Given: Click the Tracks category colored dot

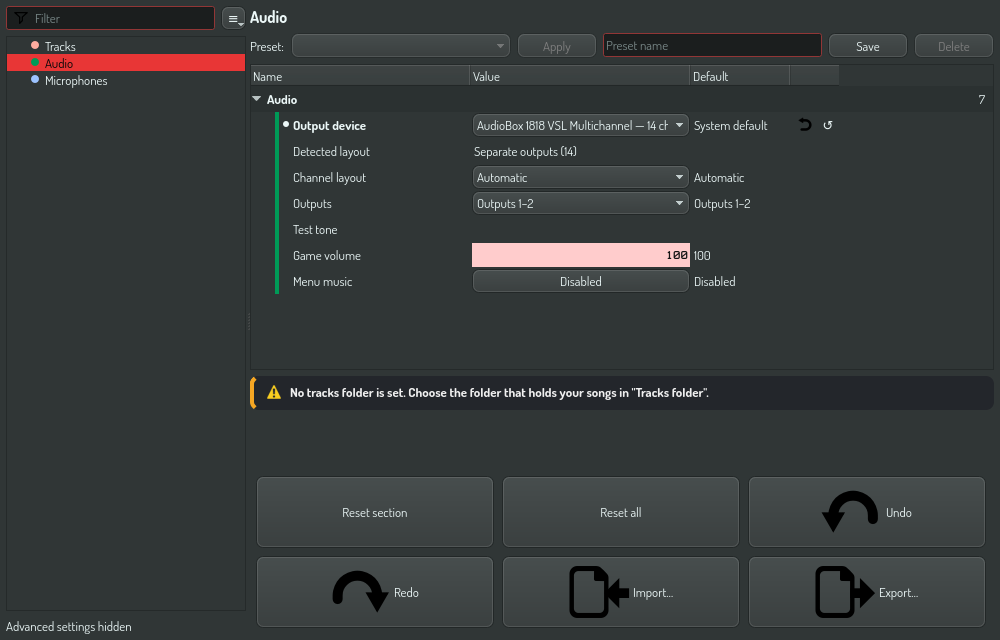Looking at the screenshot, I should [35, 45].
